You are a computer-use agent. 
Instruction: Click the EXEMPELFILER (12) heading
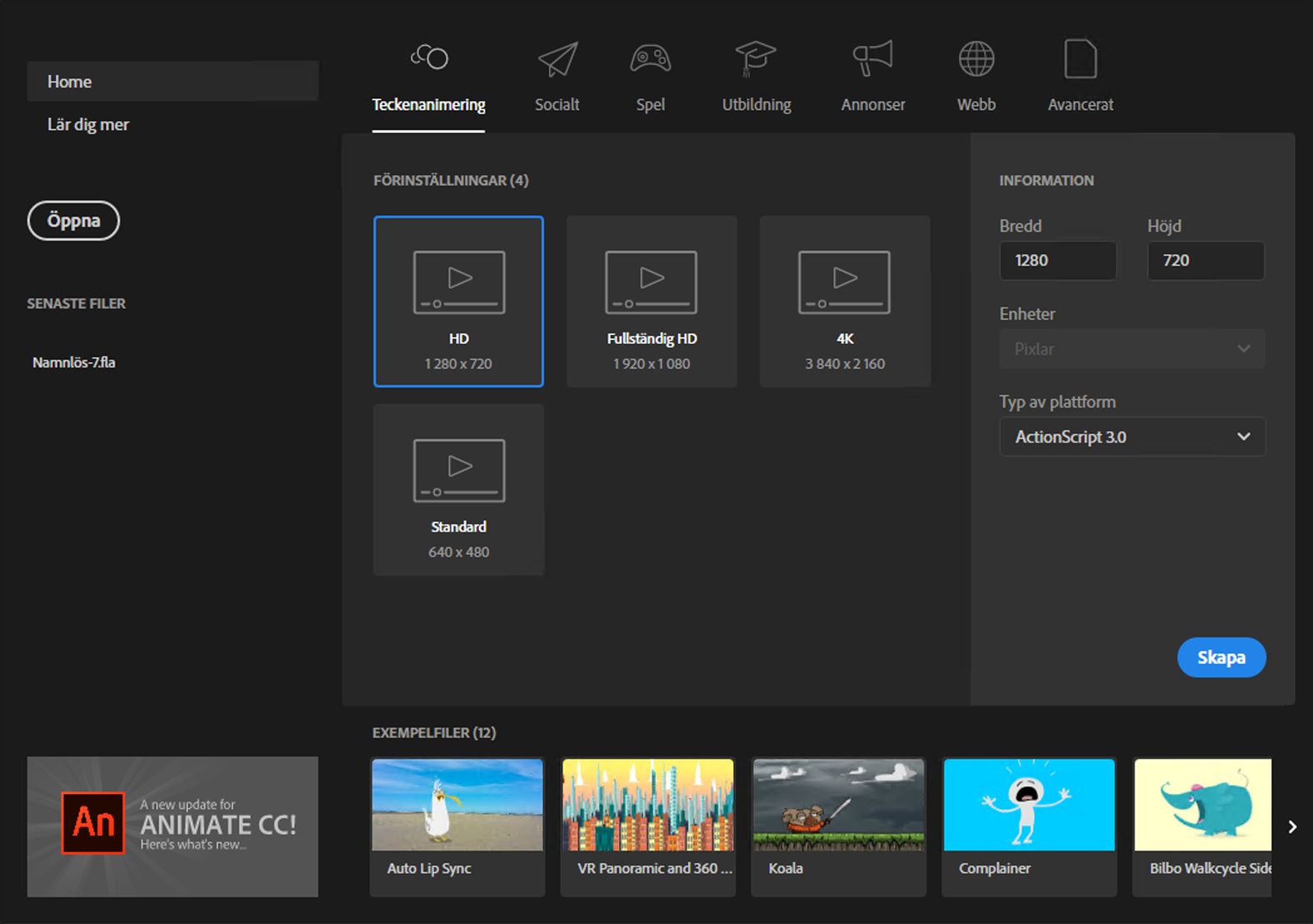(434, 732)
